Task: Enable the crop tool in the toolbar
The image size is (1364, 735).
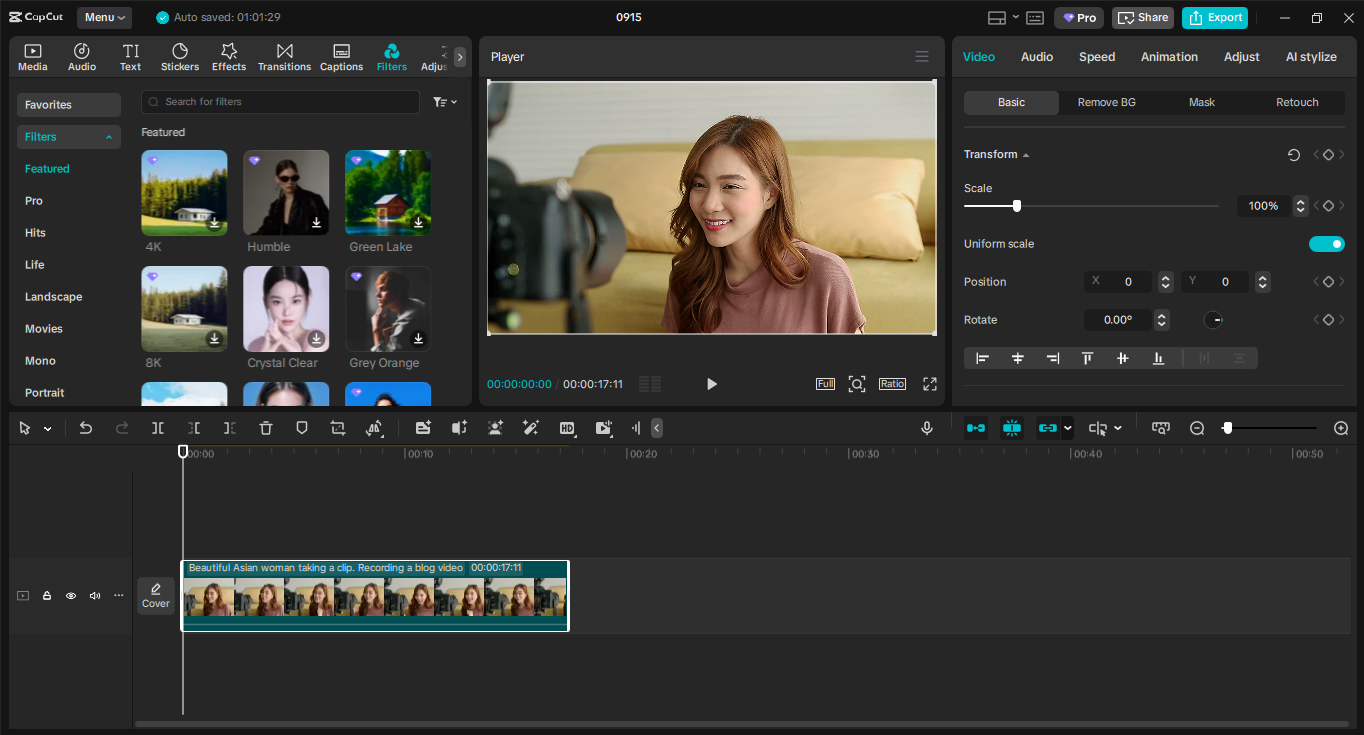Action: 338,427
